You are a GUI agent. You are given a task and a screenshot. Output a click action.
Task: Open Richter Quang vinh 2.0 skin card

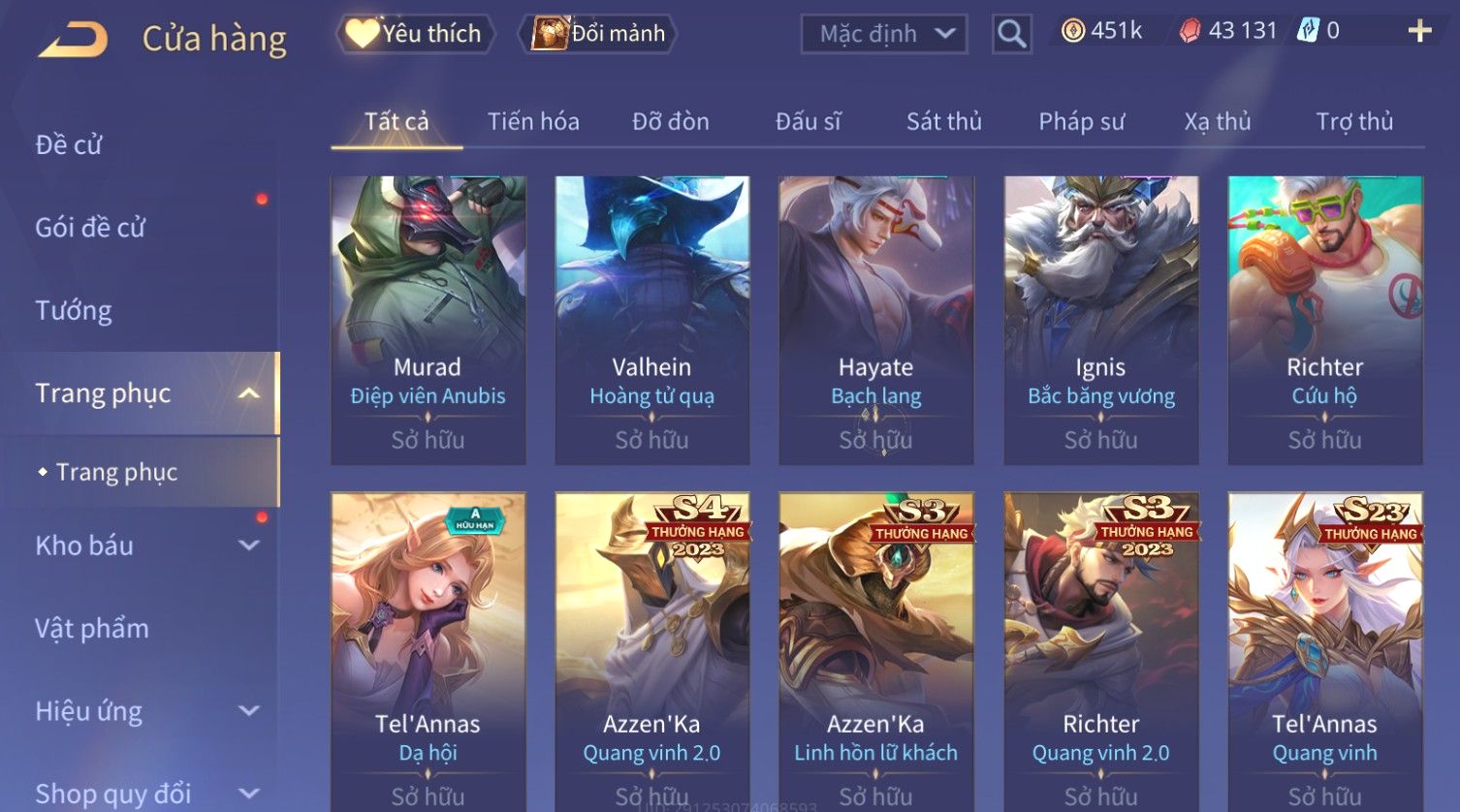point(1101,651)
